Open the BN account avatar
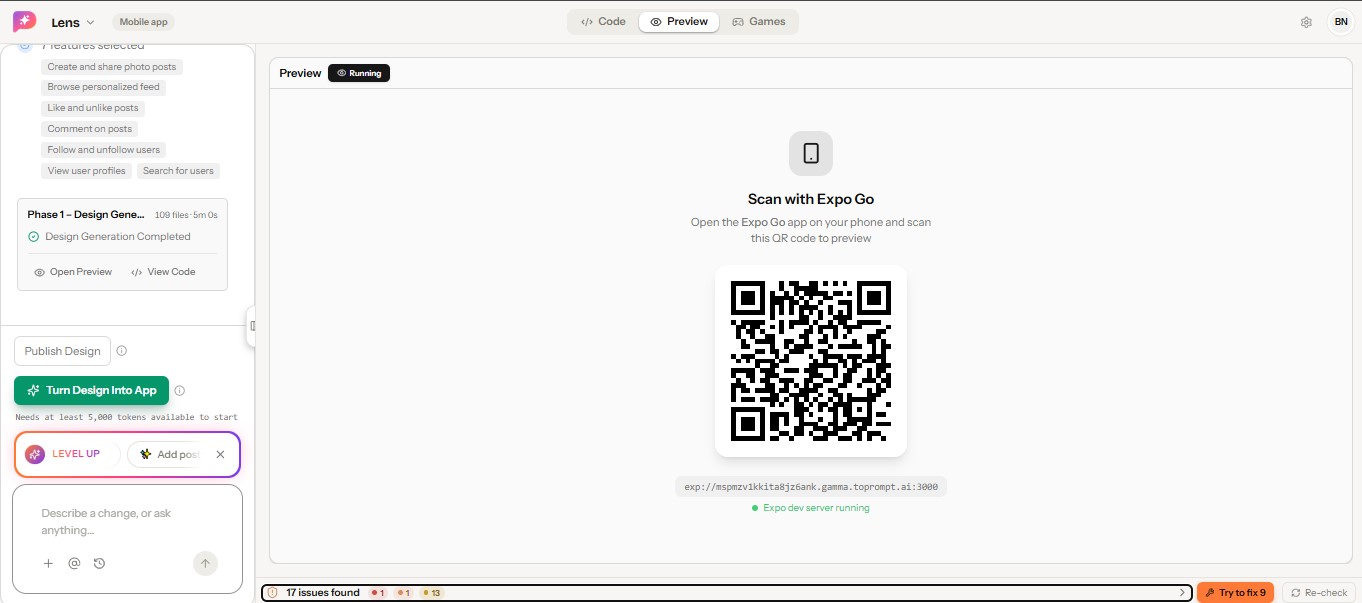1362x603 pixels. click(x=1341, y=22)
